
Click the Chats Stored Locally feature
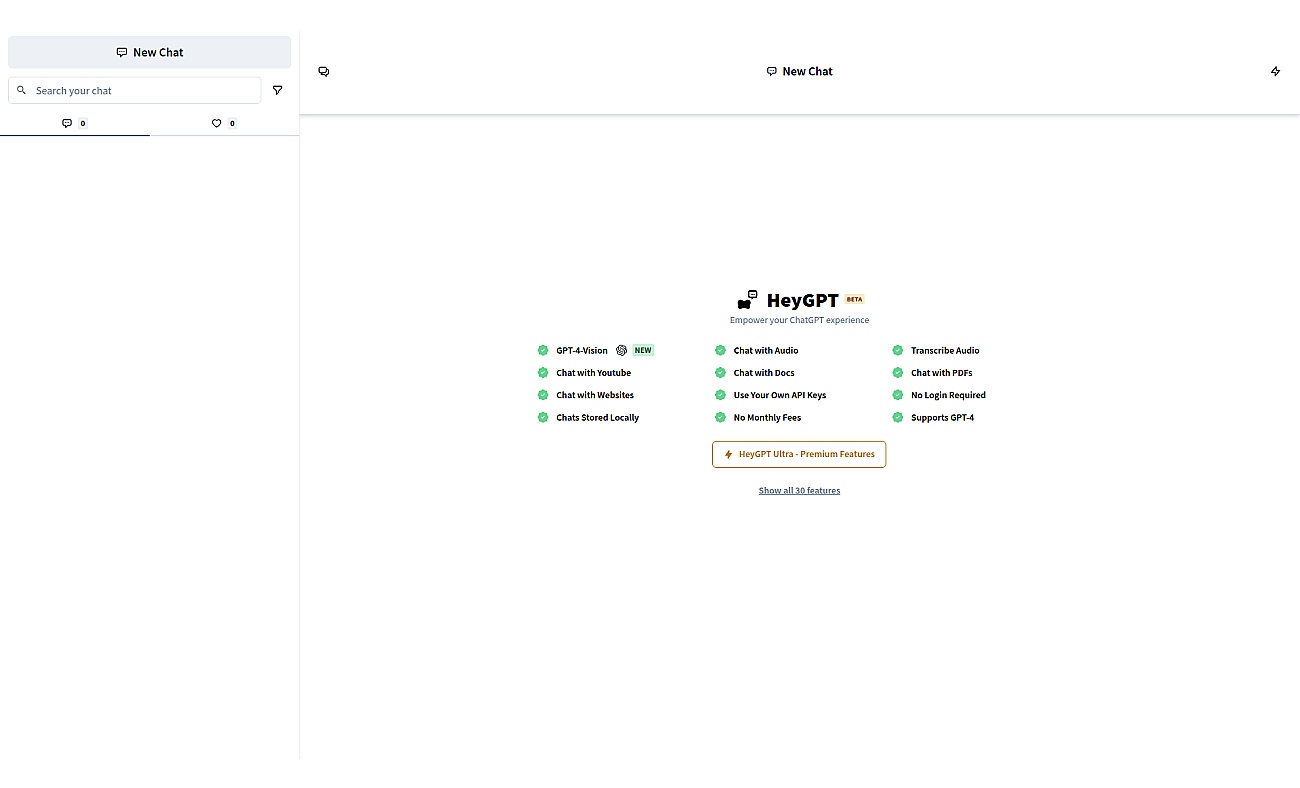[598, 418]
